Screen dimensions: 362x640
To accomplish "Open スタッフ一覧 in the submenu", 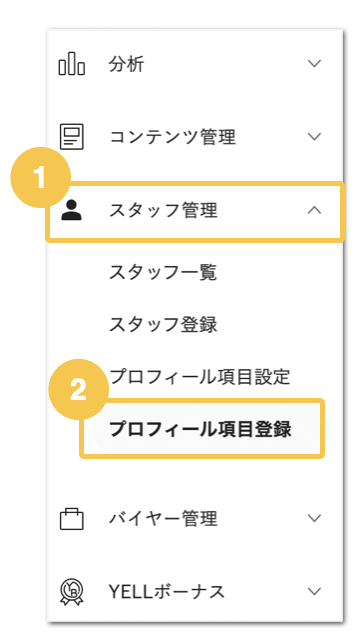I will [163, 272].
